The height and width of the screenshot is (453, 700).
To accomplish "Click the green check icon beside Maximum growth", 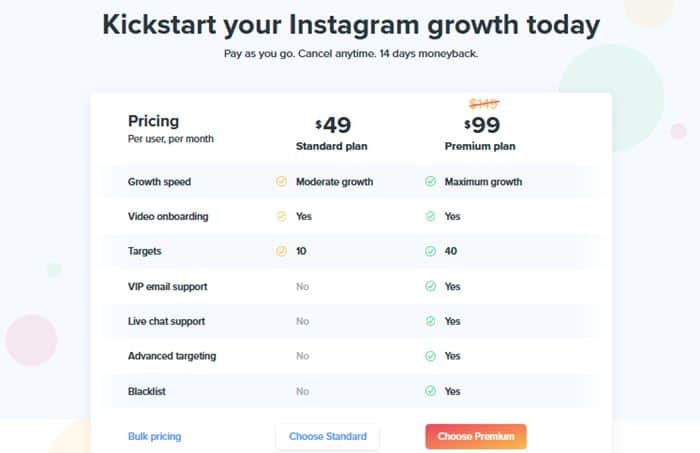I will 430,181.
